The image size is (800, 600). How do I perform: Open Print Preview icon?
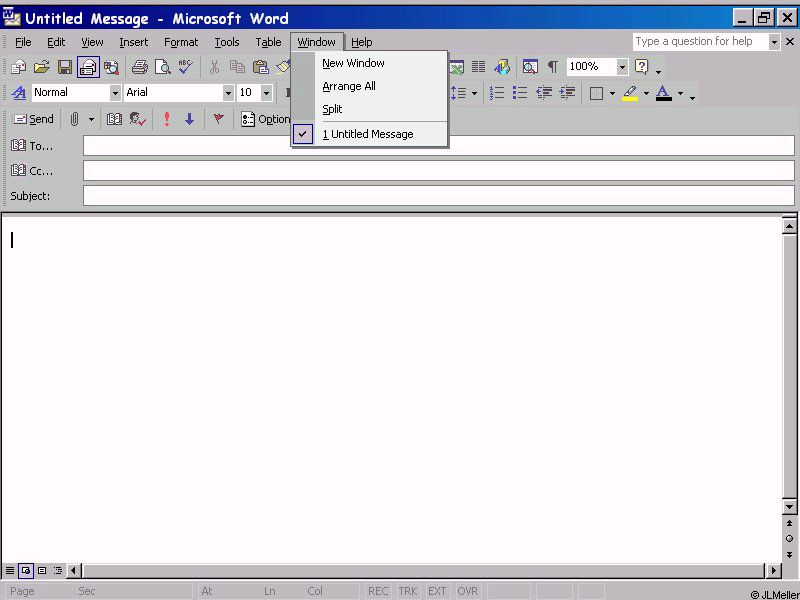tap(163, 67)
